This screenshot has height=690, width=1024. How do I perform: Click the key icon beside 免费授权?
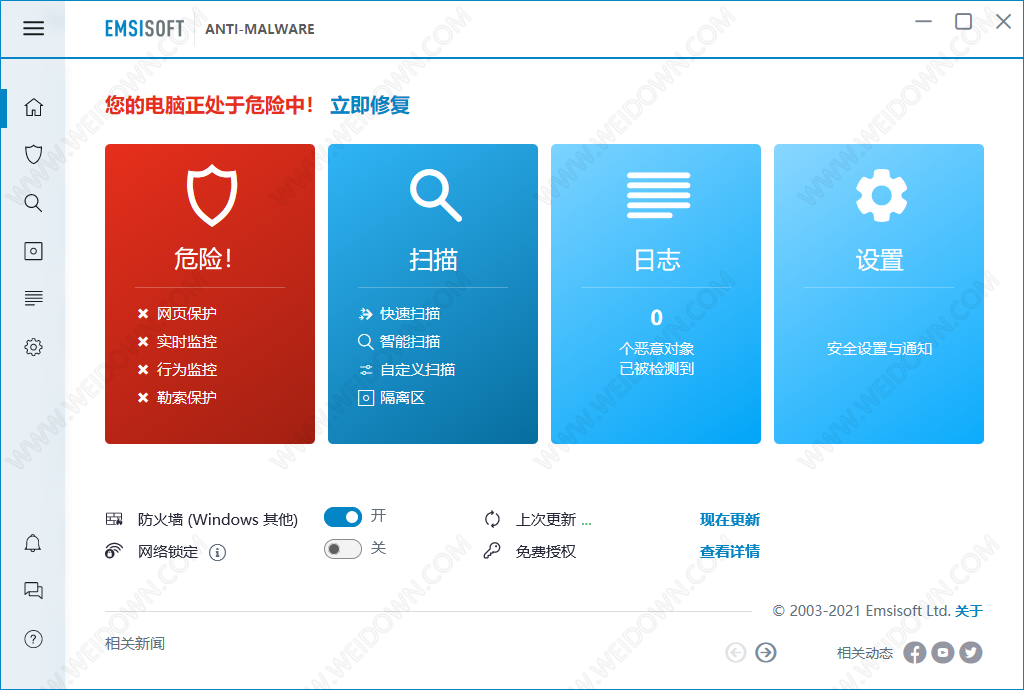click(x=492, y=551)
